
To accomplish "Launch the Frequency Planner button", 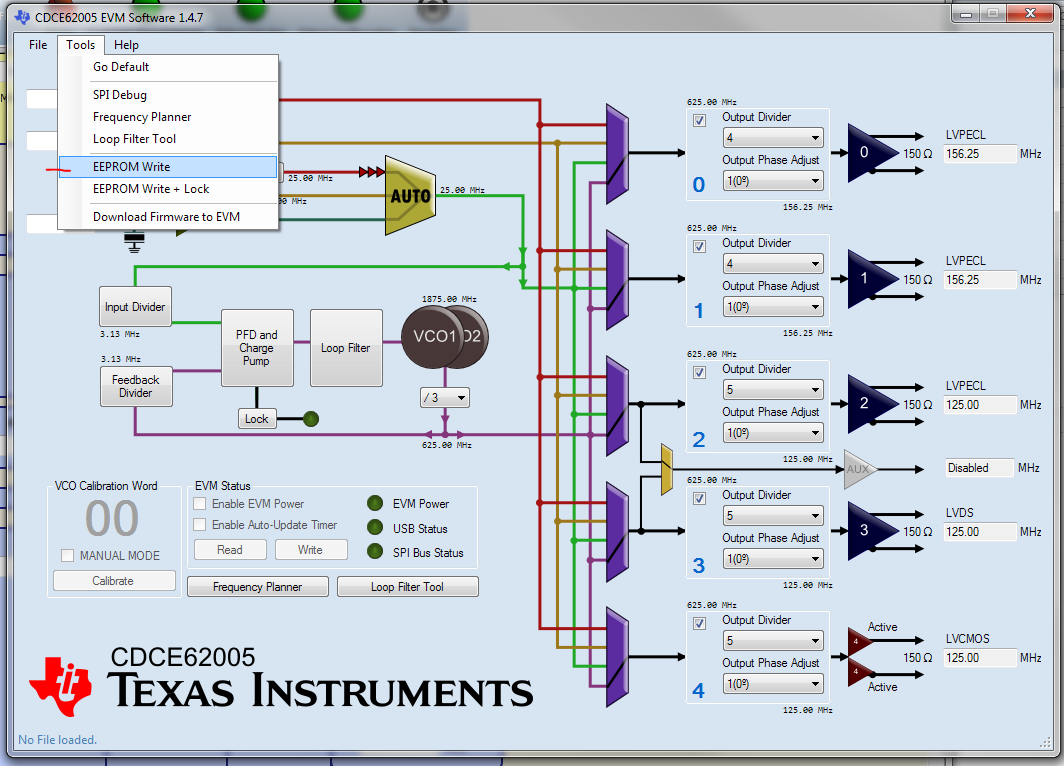I will coord(257,586).
